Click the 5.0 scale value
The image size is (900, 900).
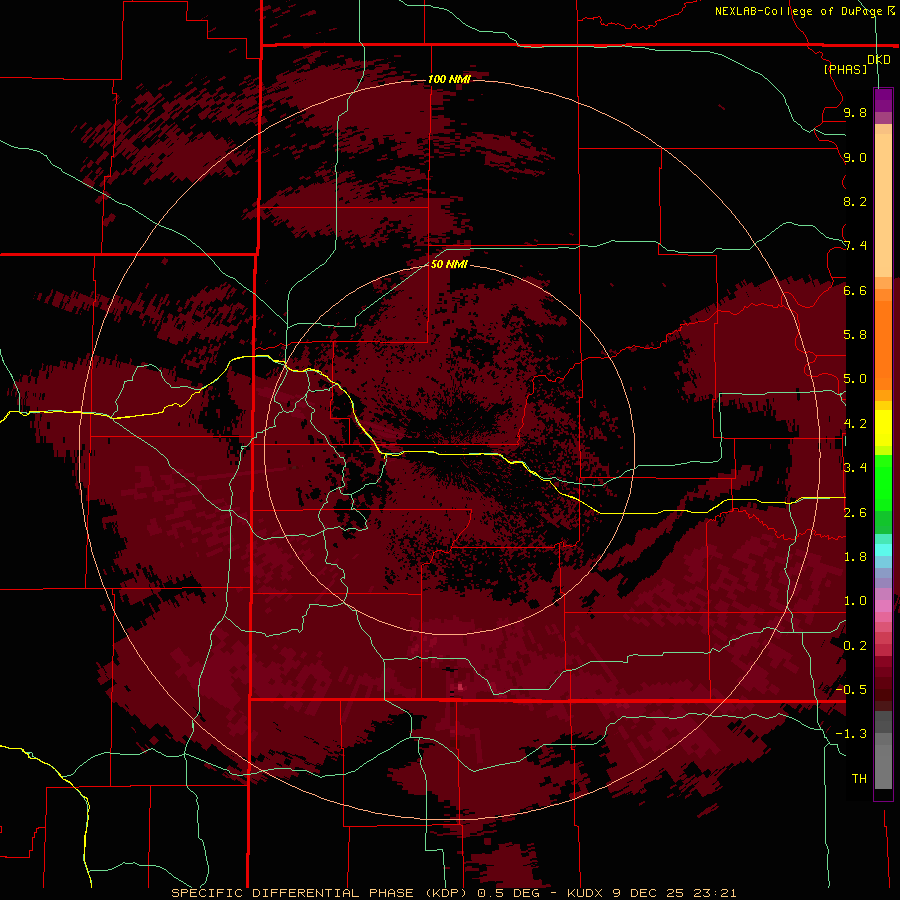[x=855, y=379]
